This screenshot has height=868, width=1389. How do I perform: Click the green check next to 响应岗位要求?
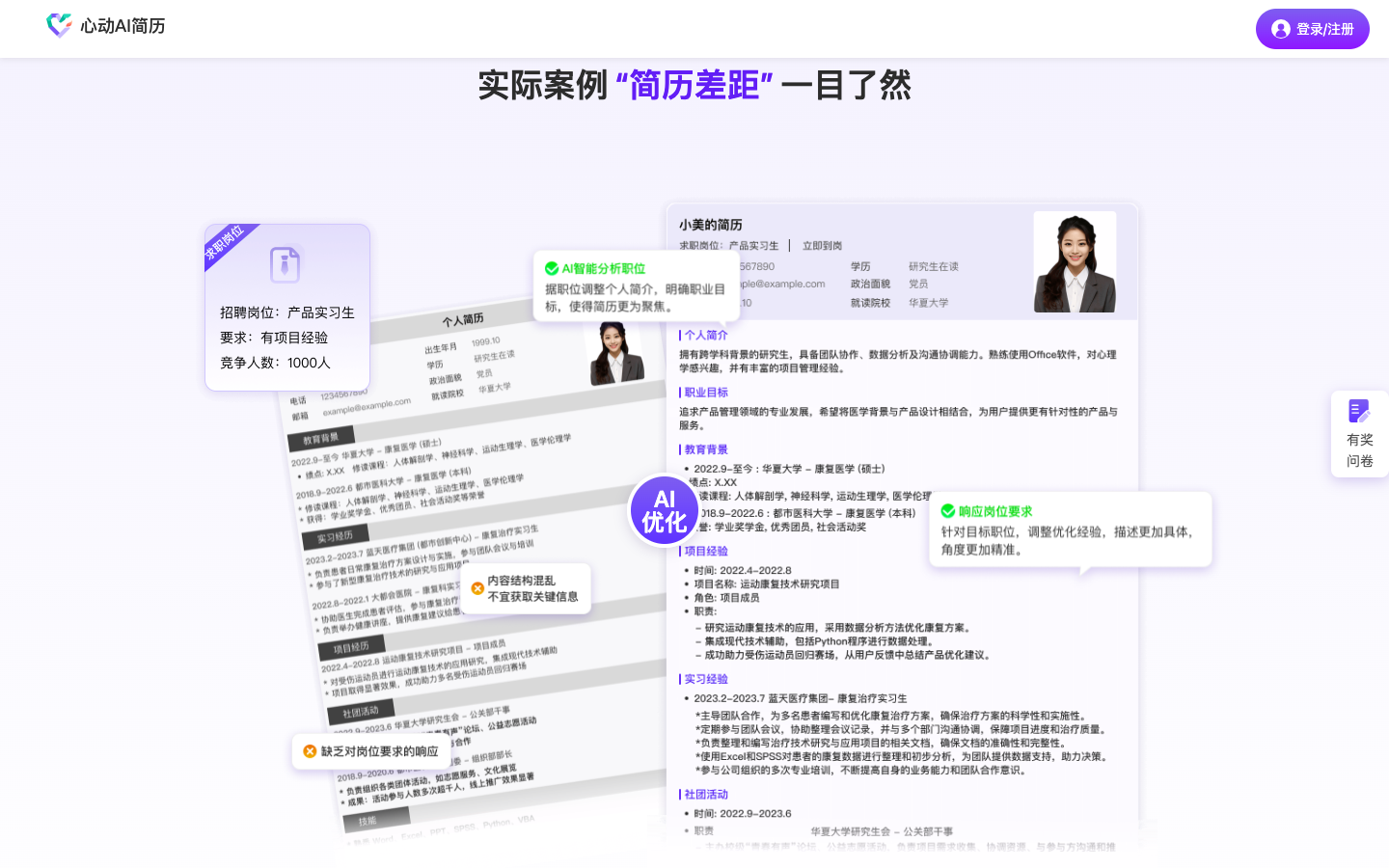(x=948, y=511)
